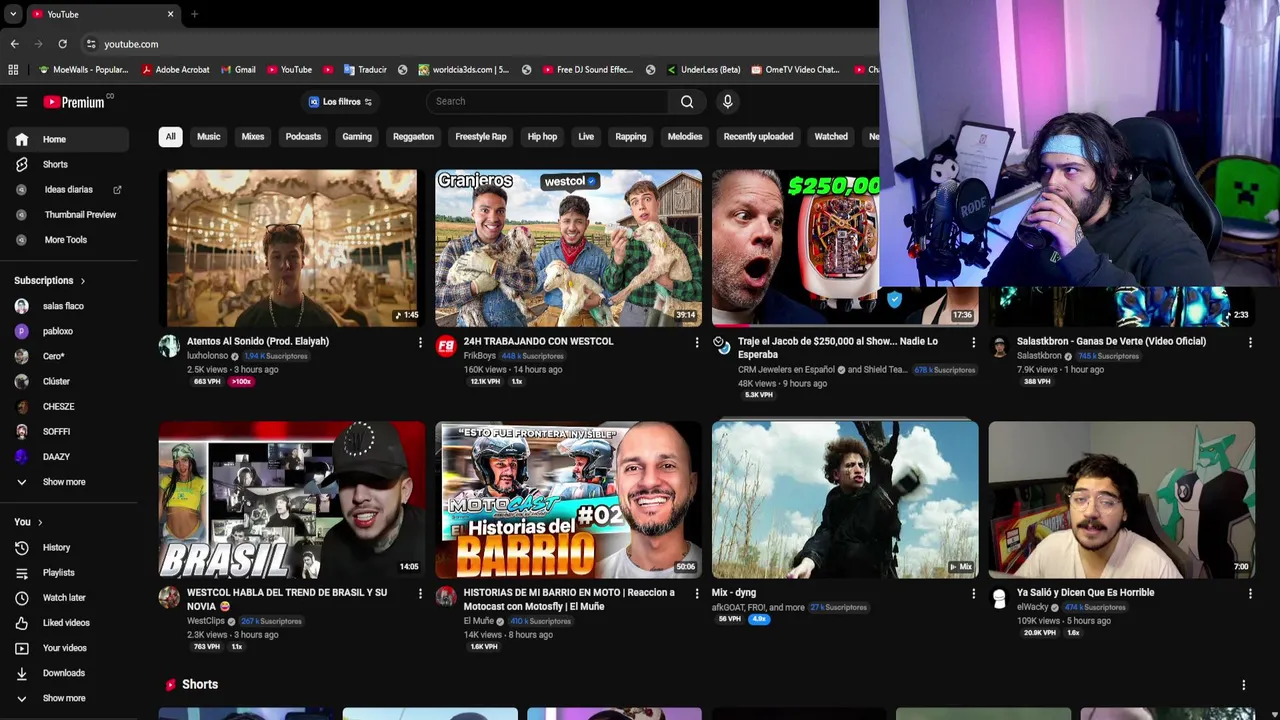Click the youtube.com address bar

(131, 44)
